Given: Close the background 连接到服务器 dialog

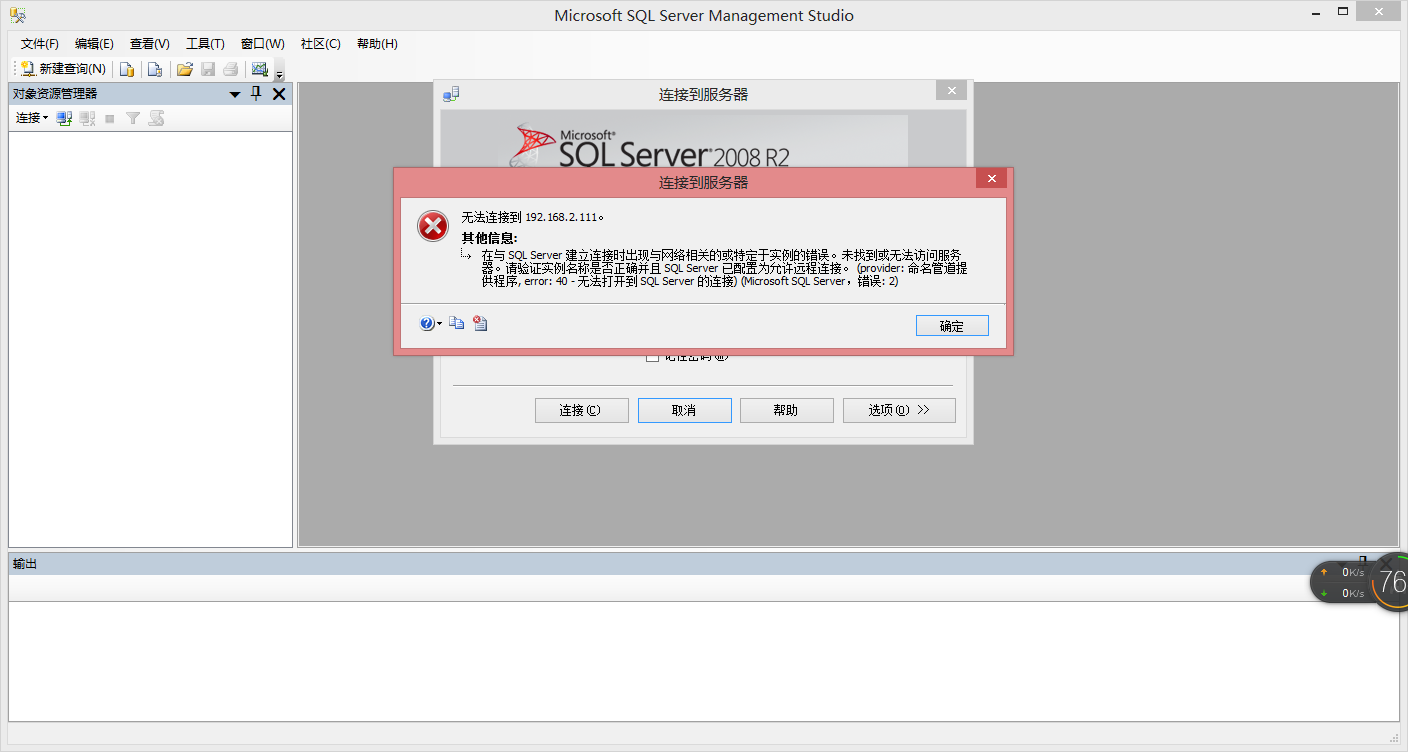Looking at the screenshot, I should tap(951, 91).
